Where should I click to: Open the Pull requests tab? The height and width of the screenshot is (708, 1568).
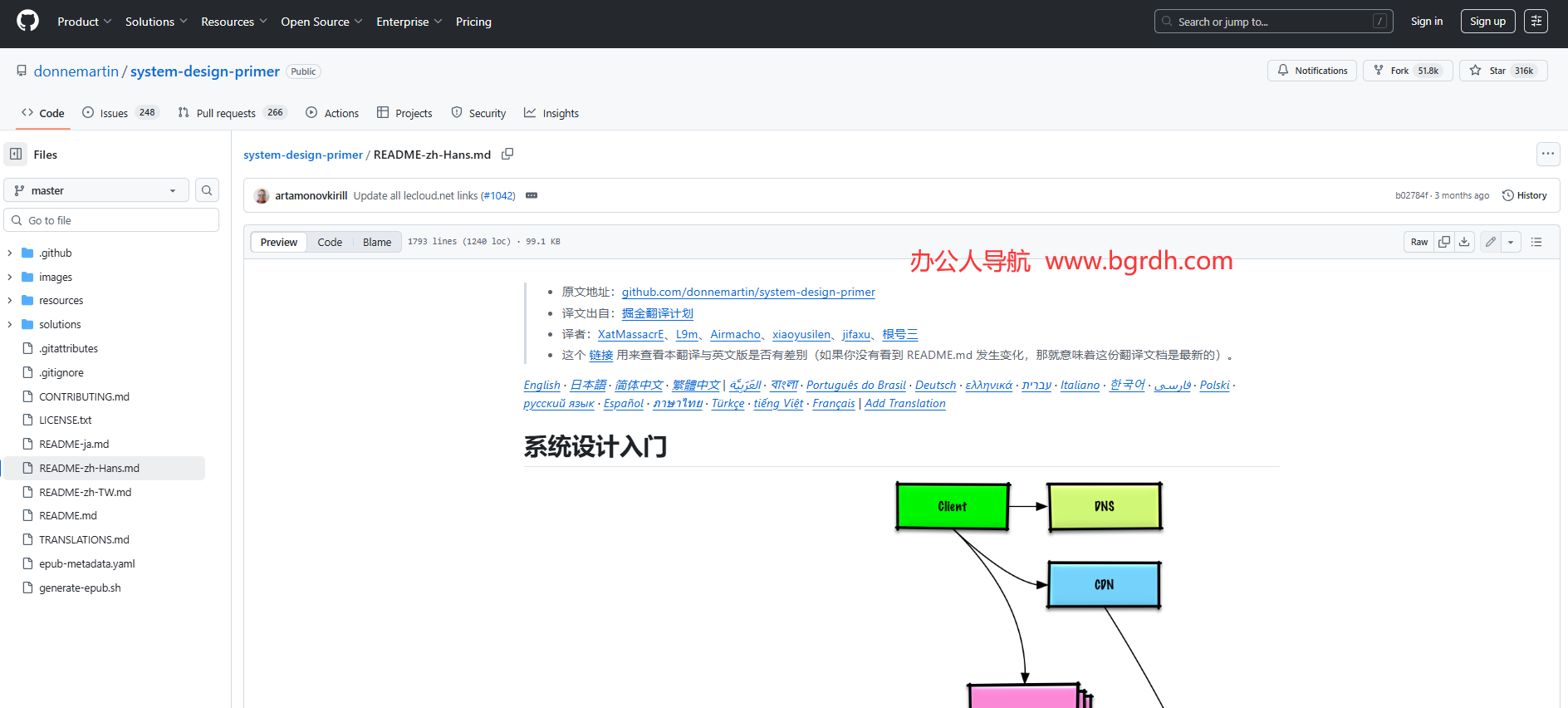(233, 113)
